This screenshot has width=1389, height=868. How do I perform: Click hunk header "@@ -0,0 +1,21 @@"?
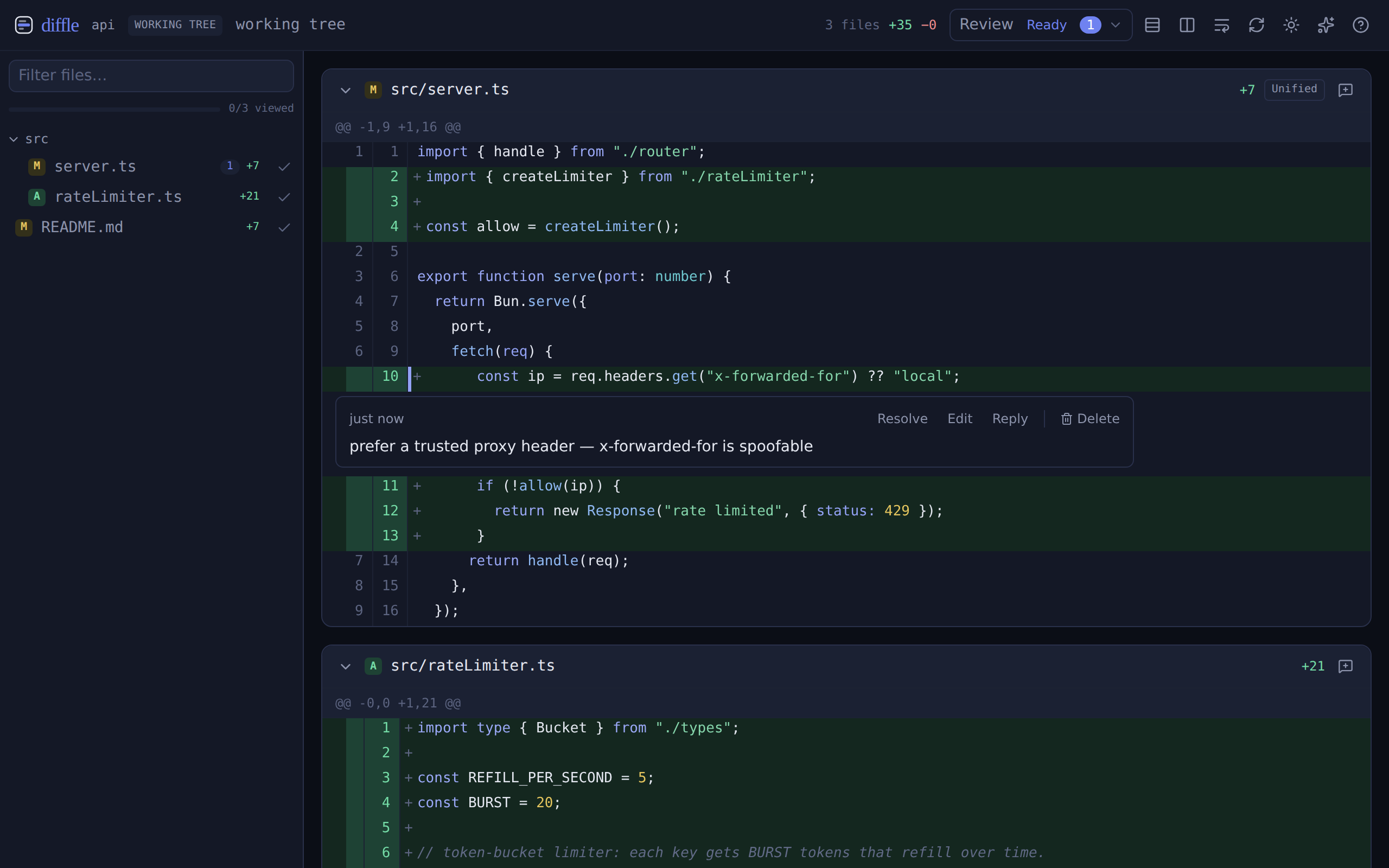coord(398,703)
